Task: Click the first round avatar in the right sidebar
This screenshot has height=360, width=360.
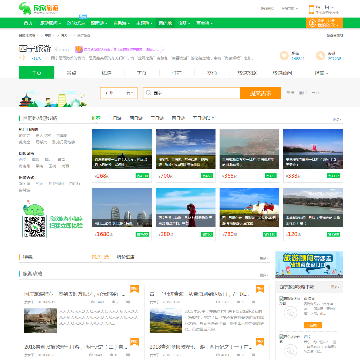Action: pos(290,313)
